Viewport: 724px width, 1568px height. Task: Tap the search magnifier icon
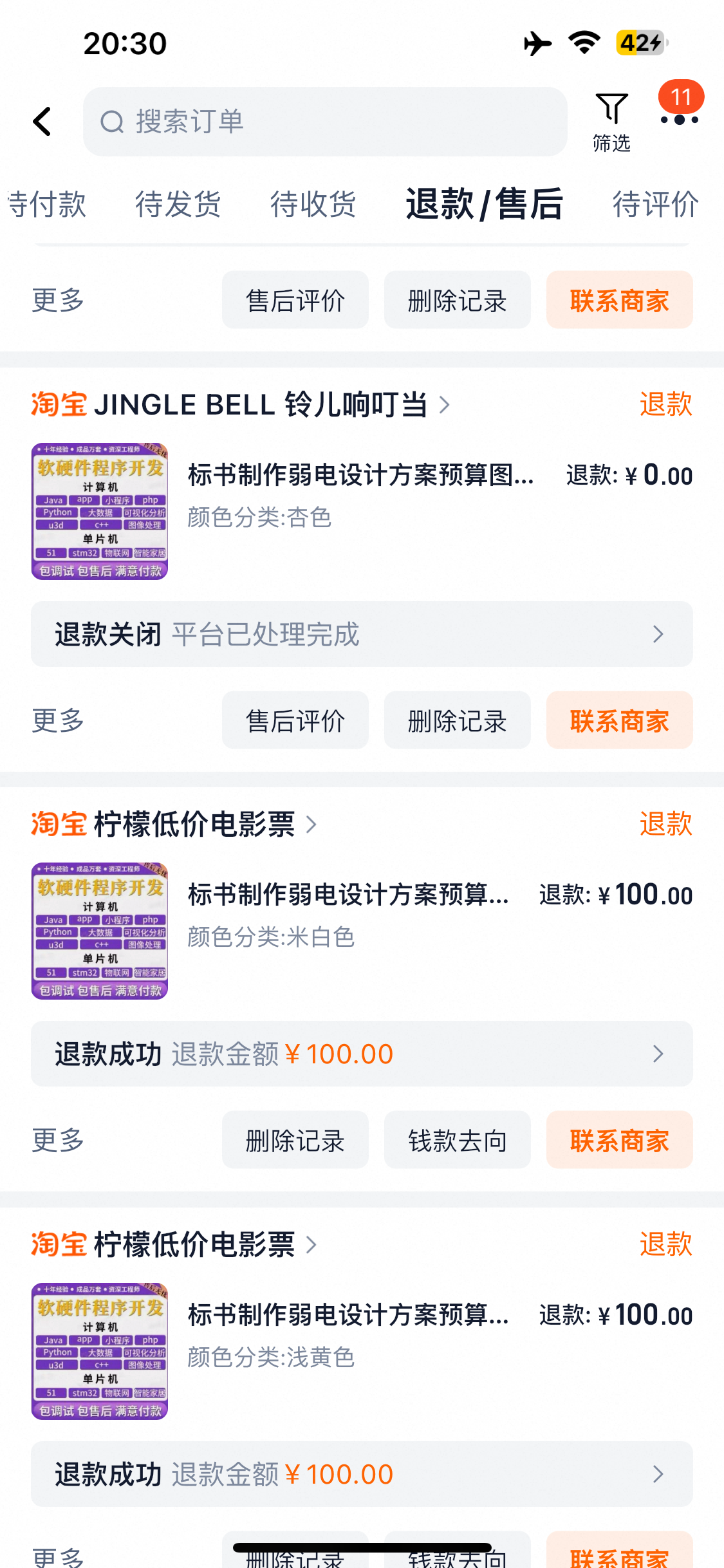[112, 122]
